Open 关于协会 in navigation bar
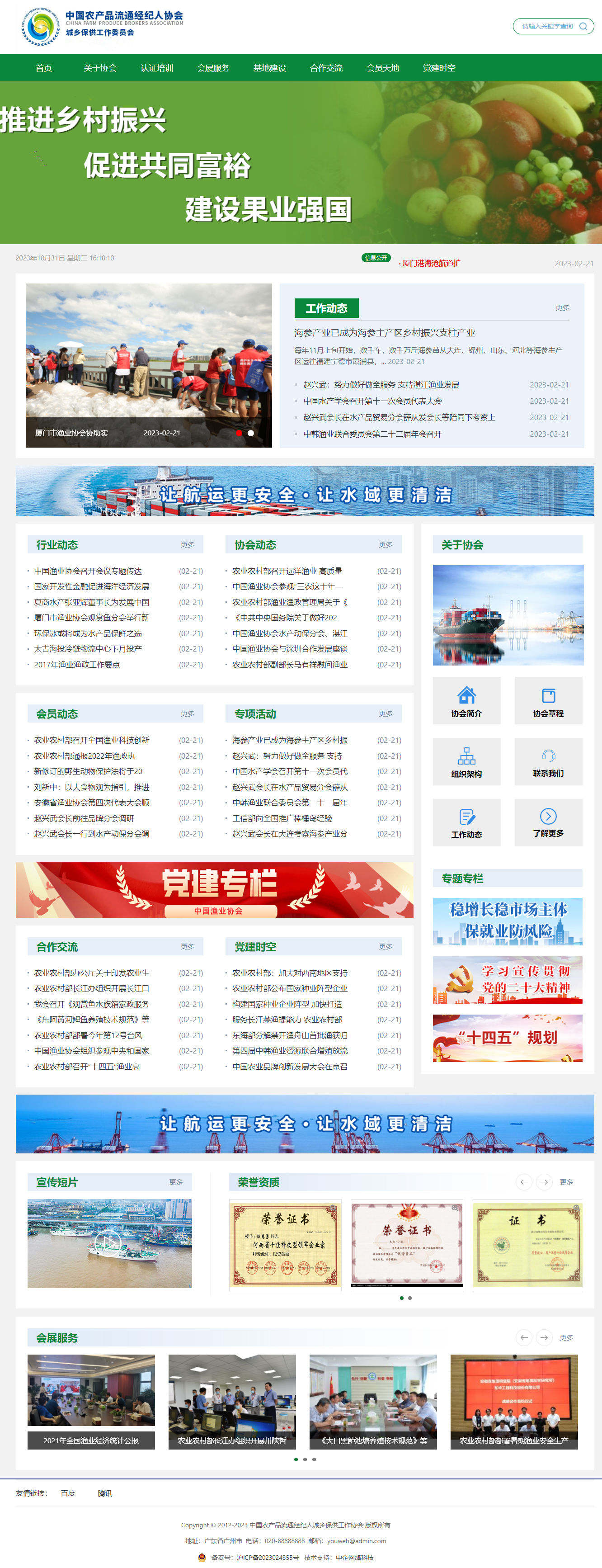Viewport: 602px width, 1568px height. [100, 67]
